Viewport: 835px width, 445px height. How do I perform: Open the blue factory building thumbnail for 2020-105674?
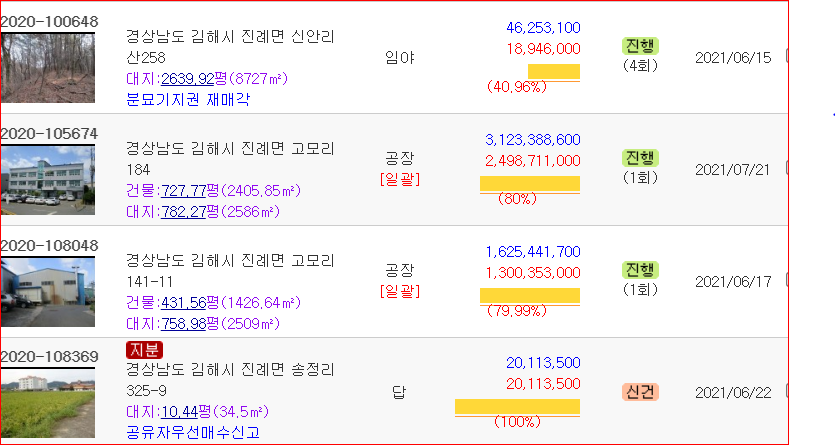48,180
